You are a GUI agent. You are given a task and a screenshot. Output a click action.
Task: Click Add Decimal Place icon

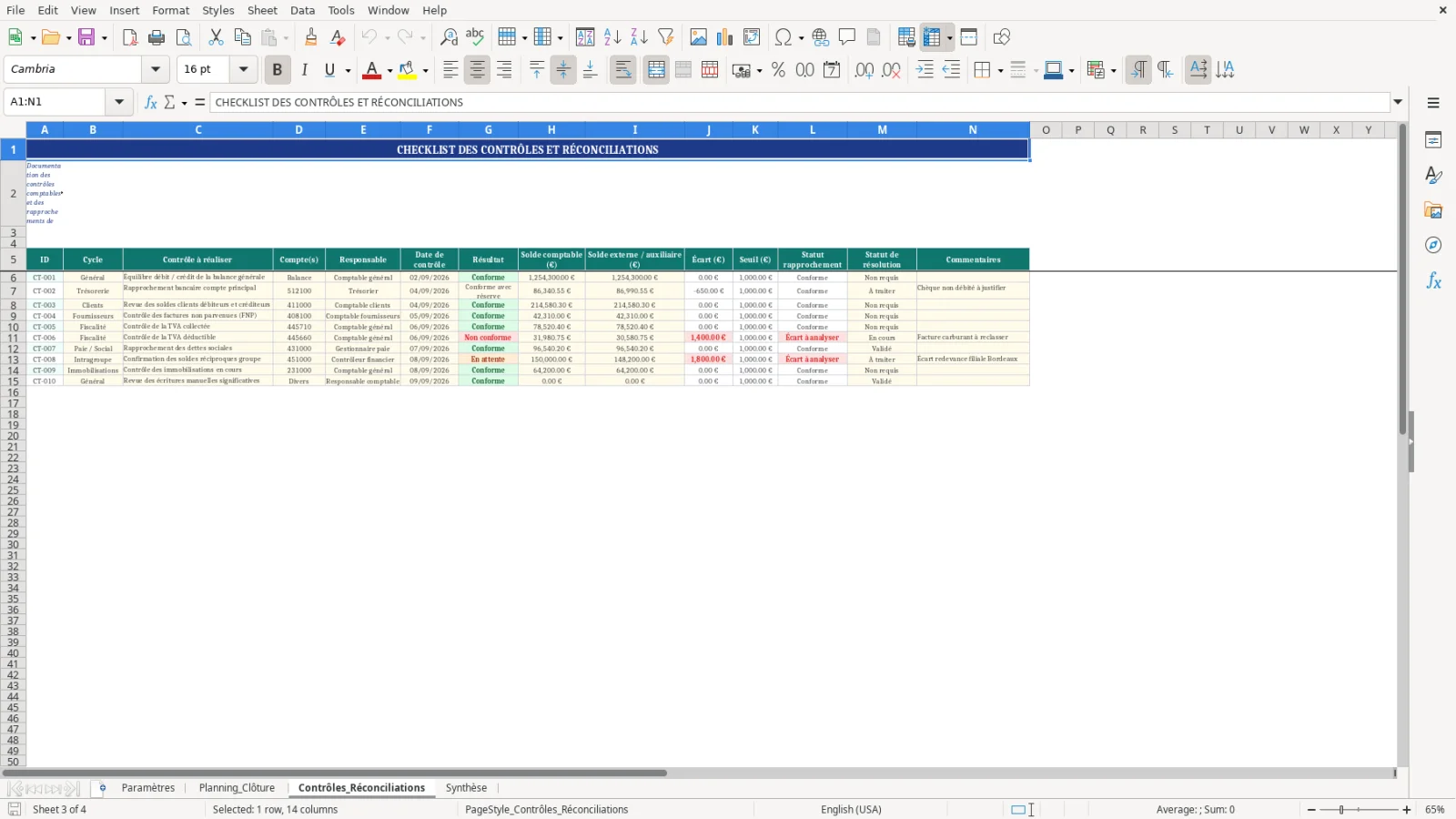point(864,70)
